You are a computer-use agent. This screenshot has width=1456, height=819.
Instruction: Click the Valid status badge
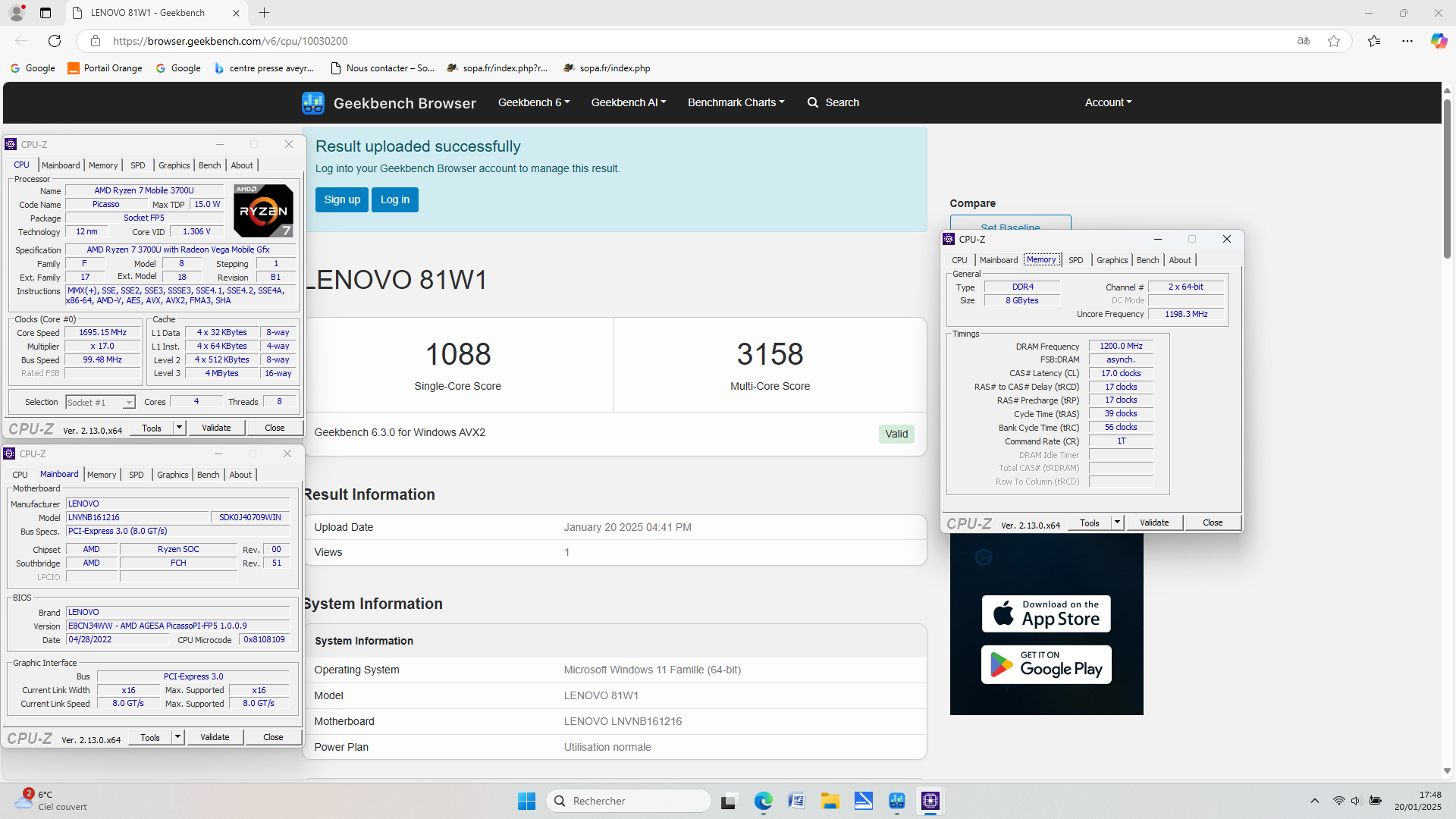click(x=896, y=434)
